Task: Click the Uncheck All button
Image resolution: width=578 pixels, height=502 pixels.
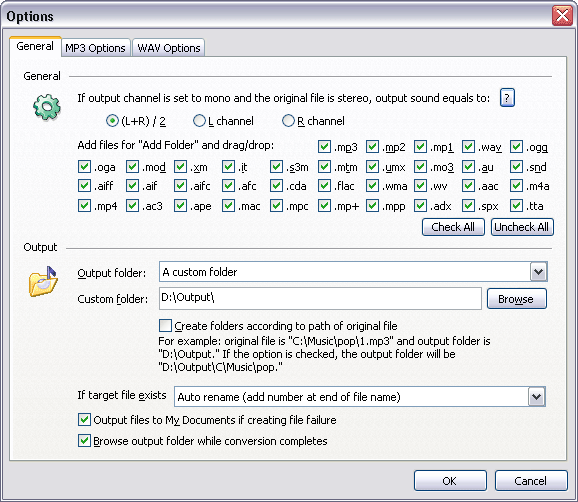Action: (522, 227)
